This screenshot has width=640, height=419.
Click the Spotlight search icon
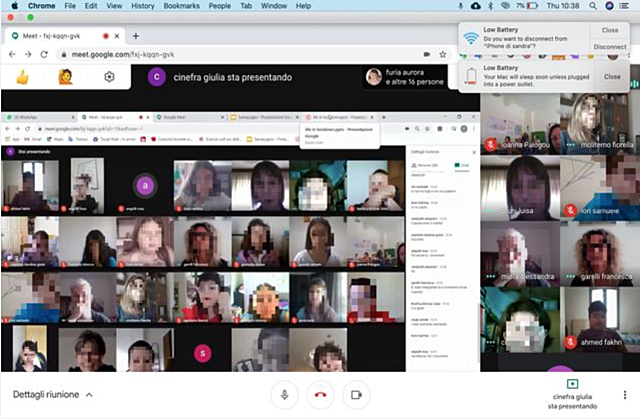tap(593, 6)
